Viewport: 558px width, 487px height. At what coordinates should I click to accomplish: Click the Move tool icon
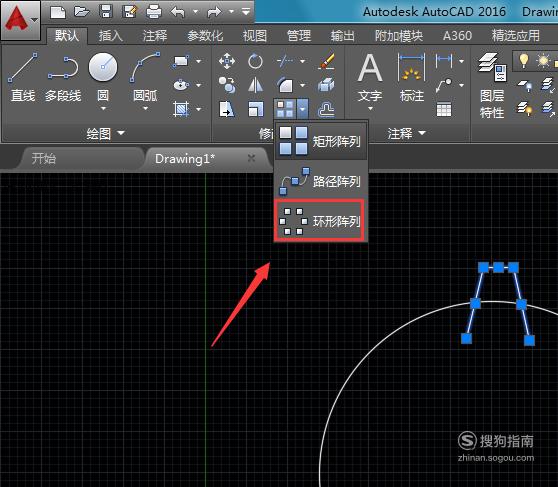tap(227, 61)
